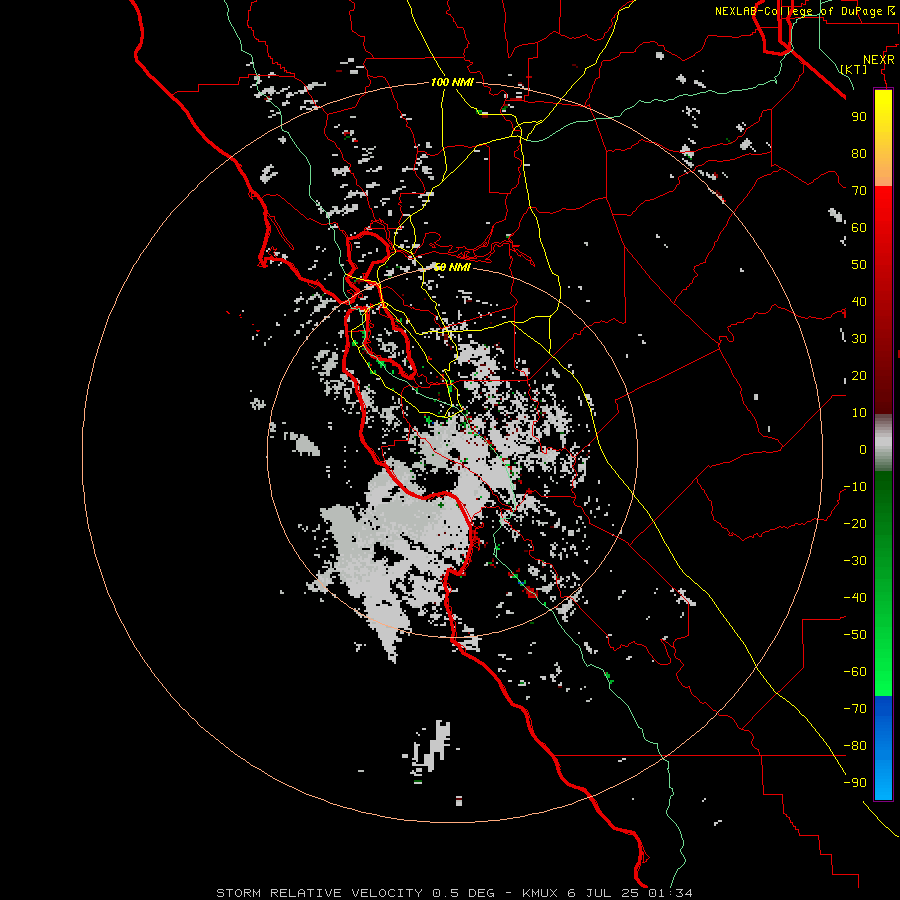Click the bright green segment near -60

(883, 672)
